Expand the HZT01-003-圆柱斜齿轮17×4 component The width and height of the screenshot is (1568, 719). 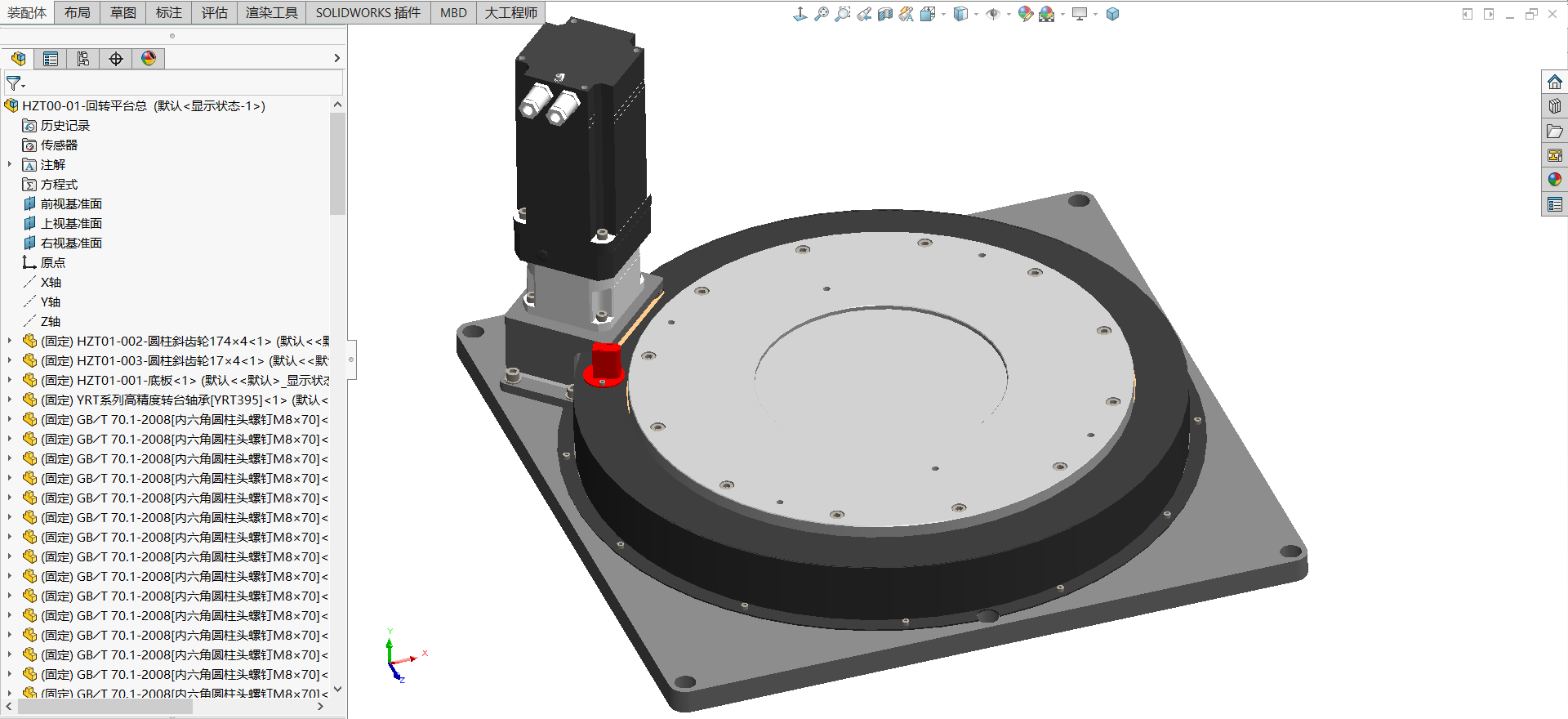[10, 360]
